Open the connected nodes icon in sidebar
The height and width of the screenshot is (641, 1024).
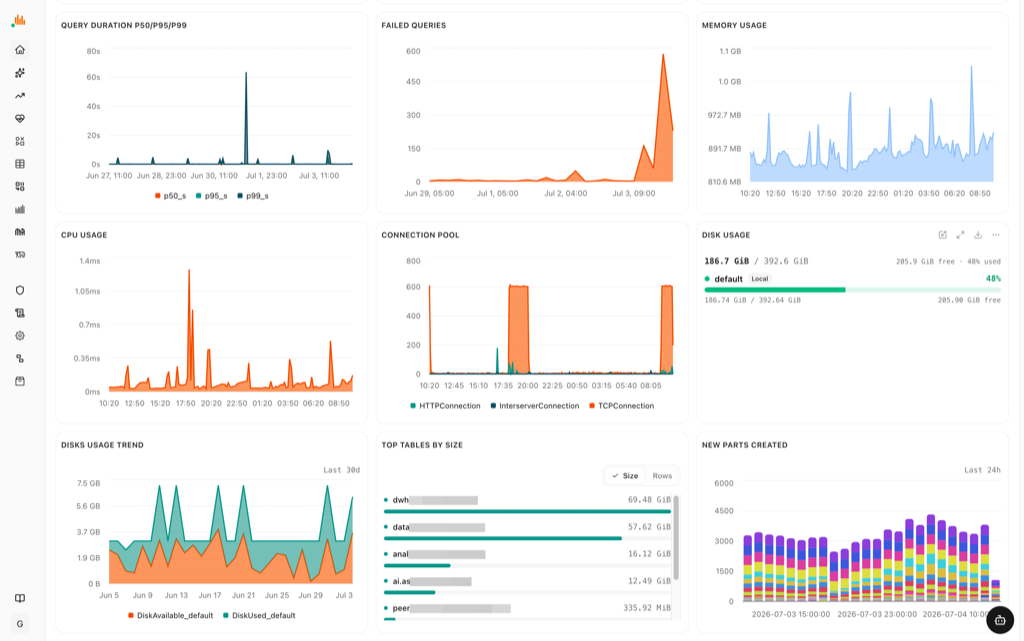[20, 358]
